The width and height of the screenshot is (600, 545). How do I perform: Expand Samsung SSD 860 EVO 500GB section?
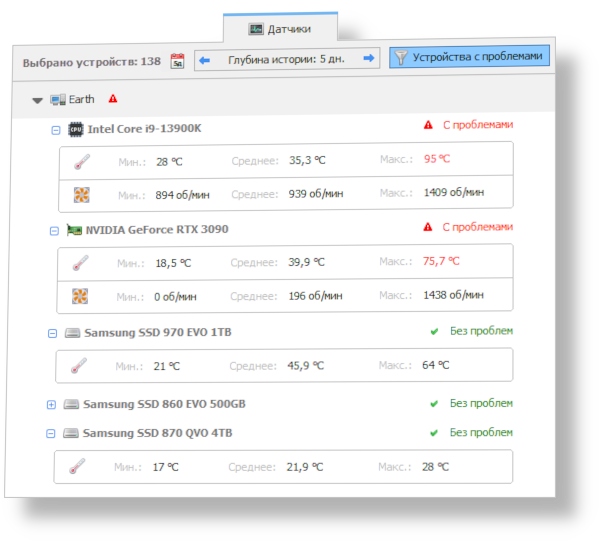pyautogui.click(x=51, y=405)
